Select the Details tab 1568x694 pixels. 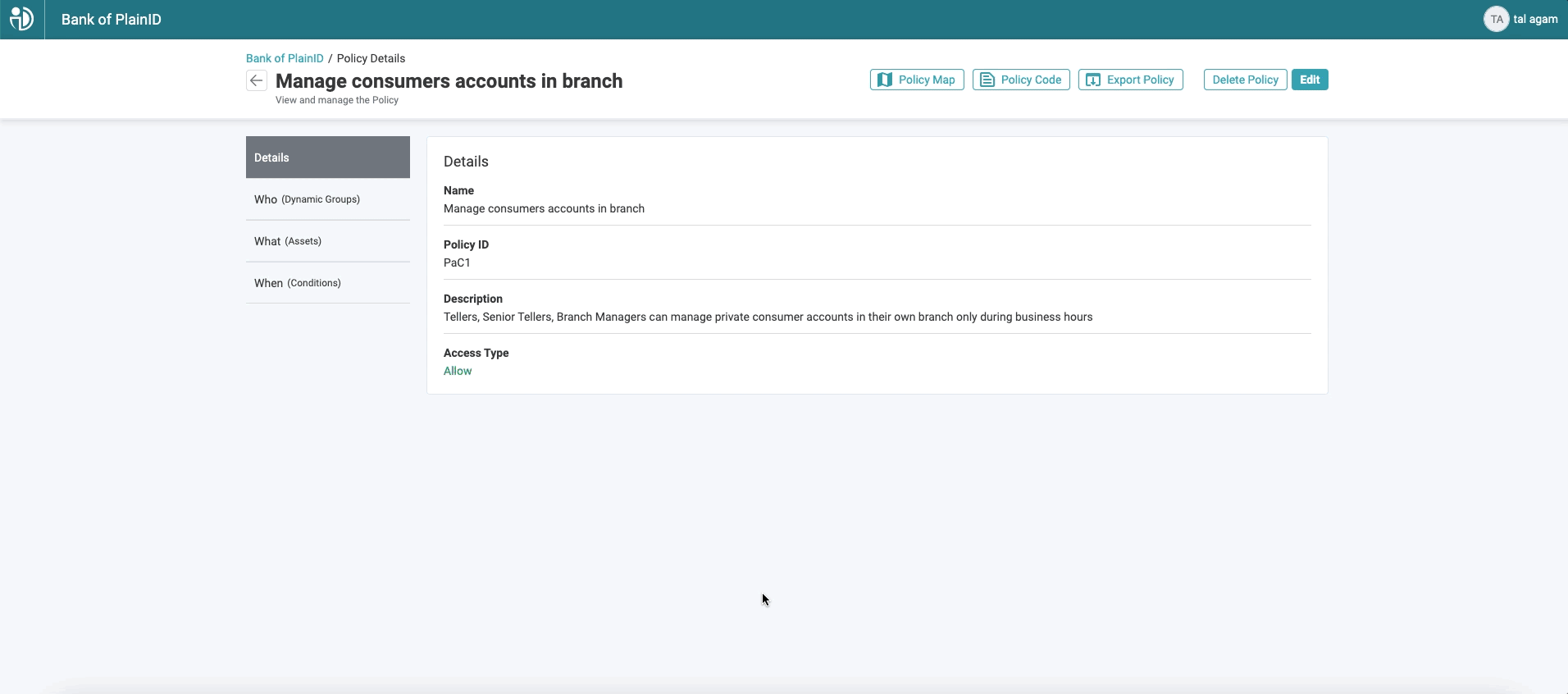pyautogui.click(x=328, y=158)
